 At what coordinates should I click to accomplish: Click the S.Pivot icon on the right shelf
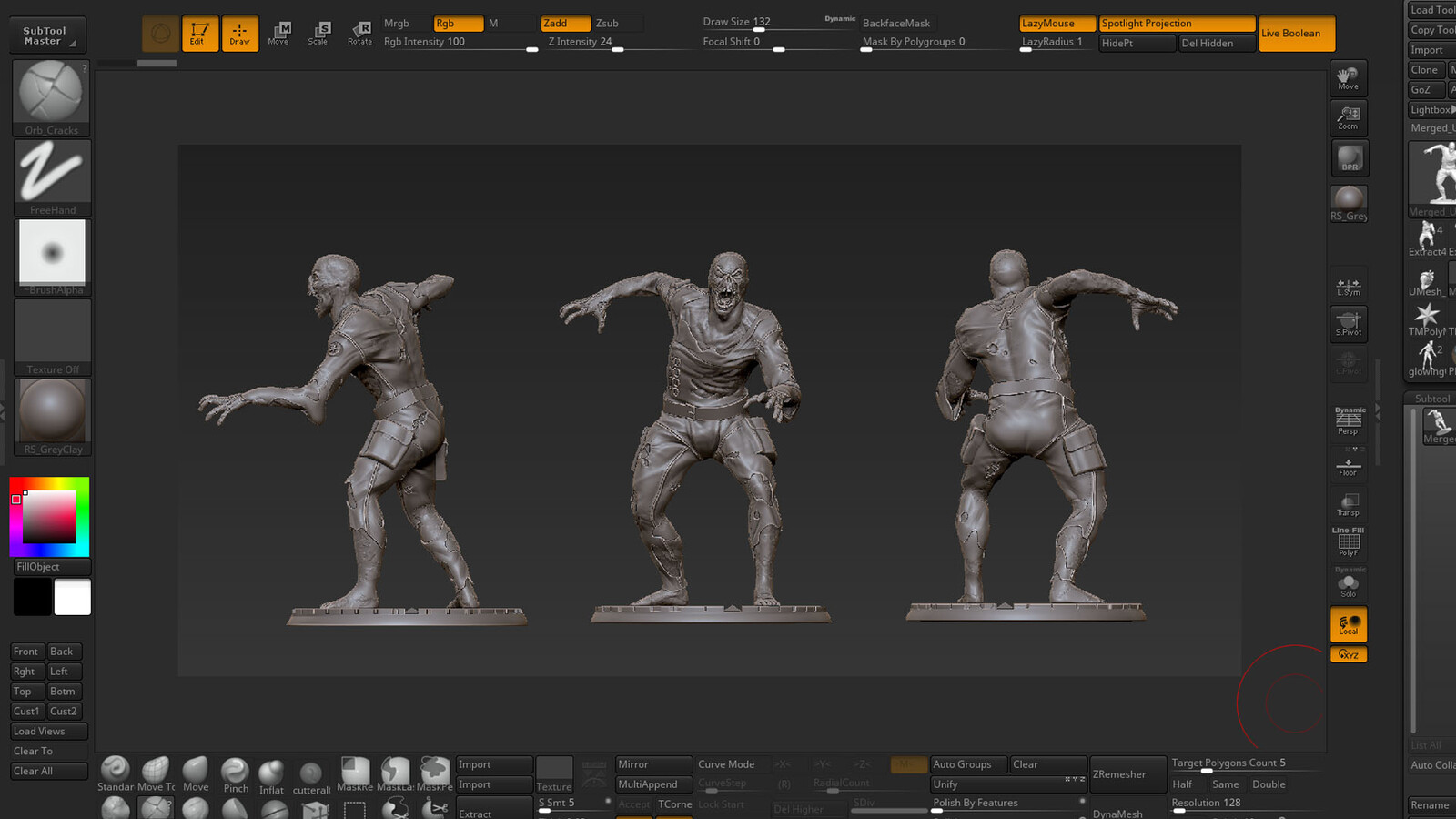[x=1348, y=323]
